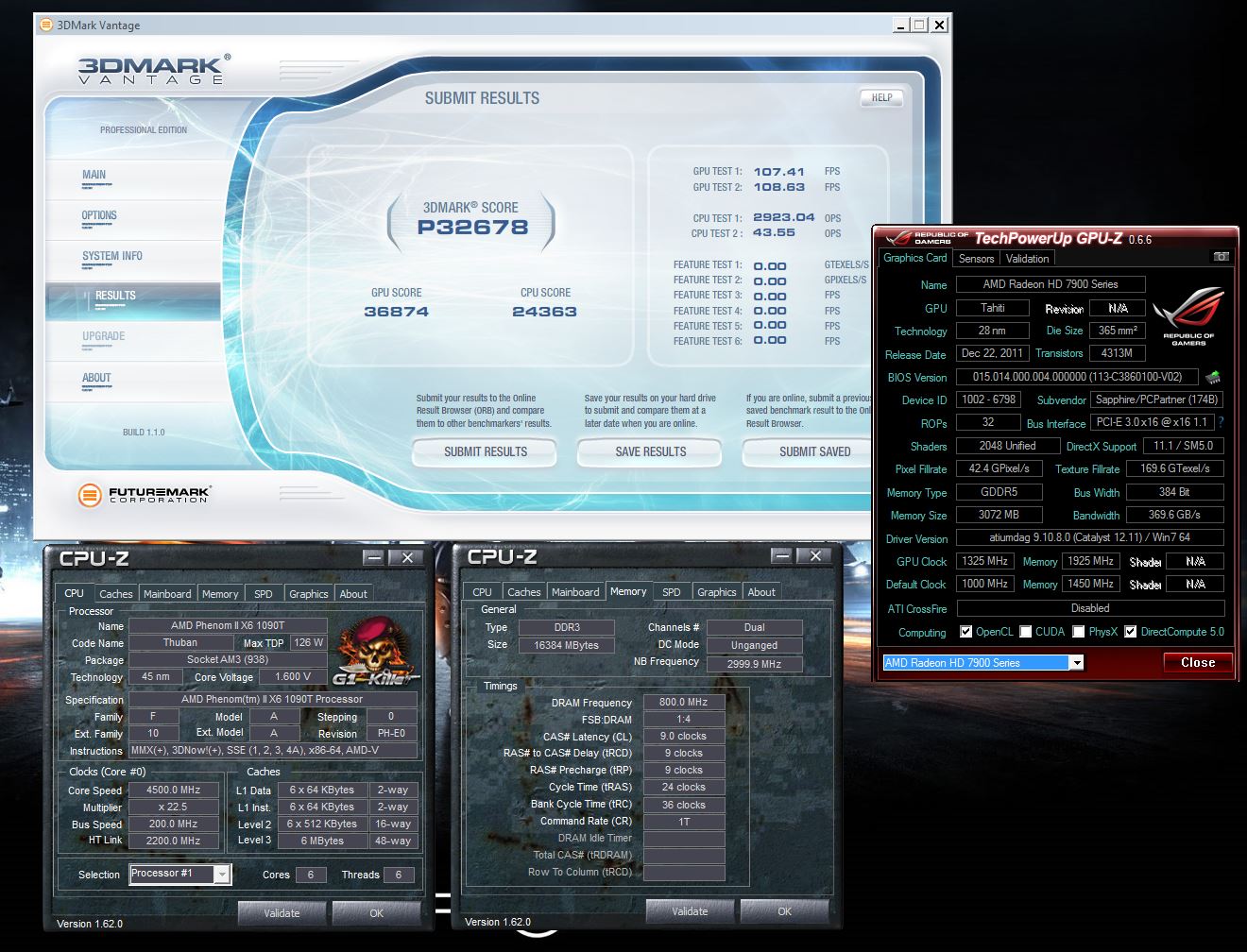
Task: Open Mainboard tab in left CPU-Z window
Action: (x=167, y=594)
